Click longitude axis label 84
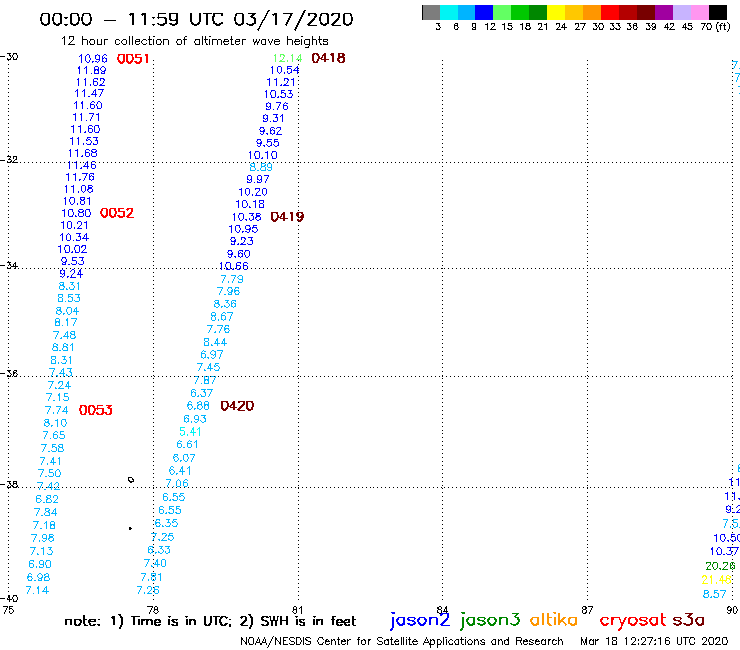 point(442,610)
